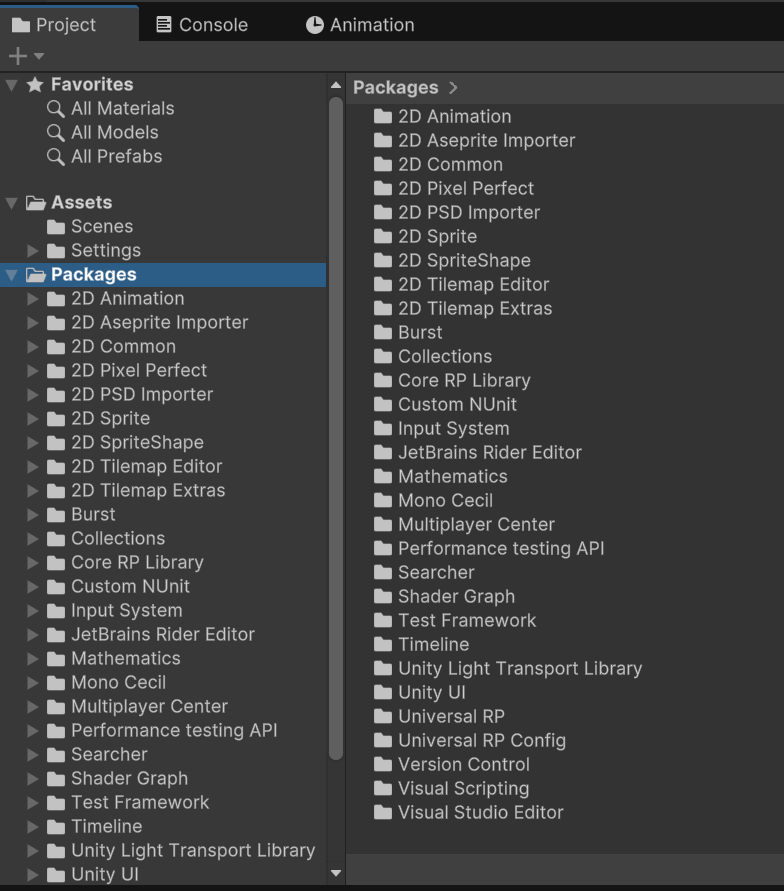Expand the Burst package arrow in tree
This screenshot has width=784, height=891.
coord(33,515)
